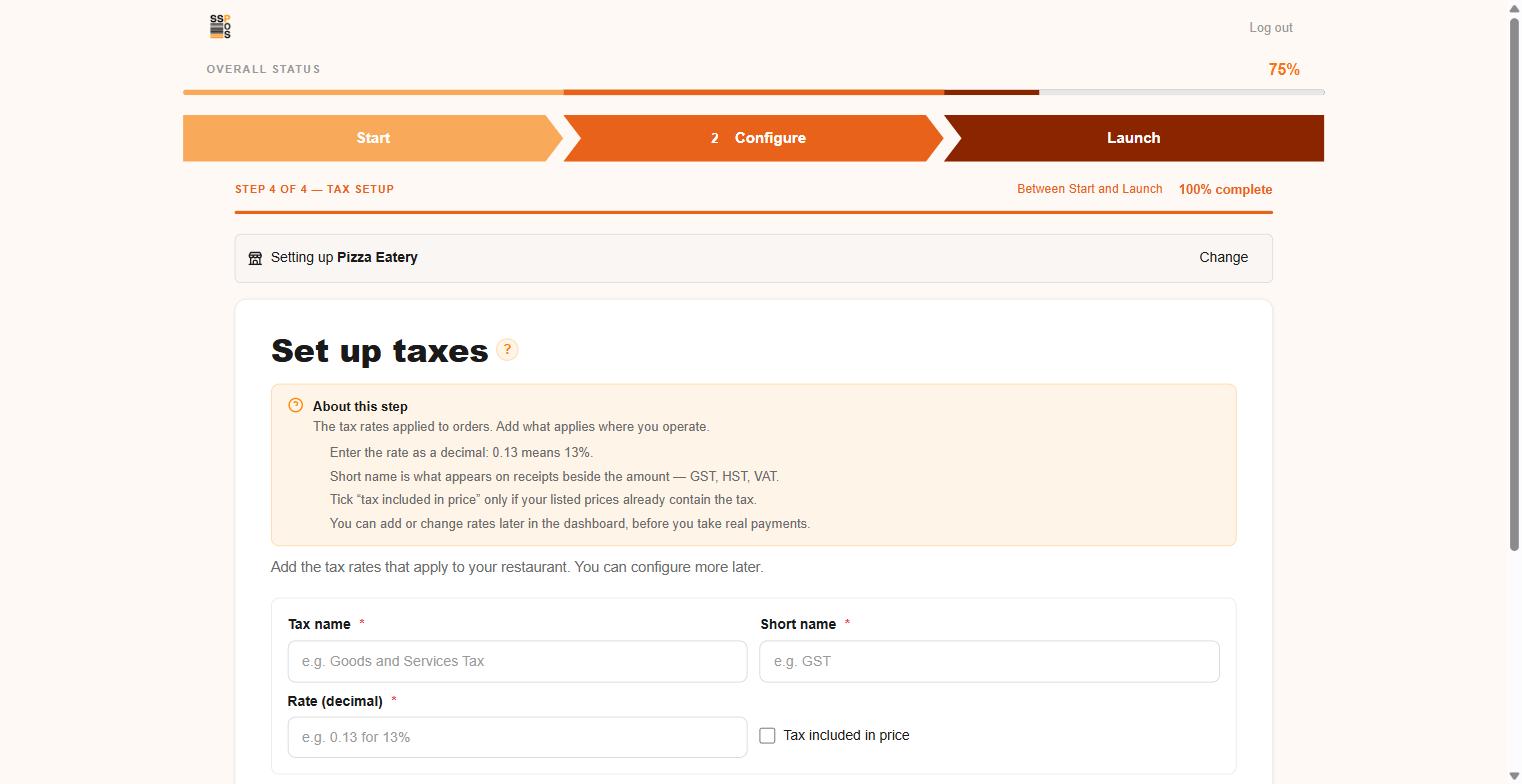
Task: Click the scrollbar up arrow
Action: pyautogui.click(x=1514, y=8)
